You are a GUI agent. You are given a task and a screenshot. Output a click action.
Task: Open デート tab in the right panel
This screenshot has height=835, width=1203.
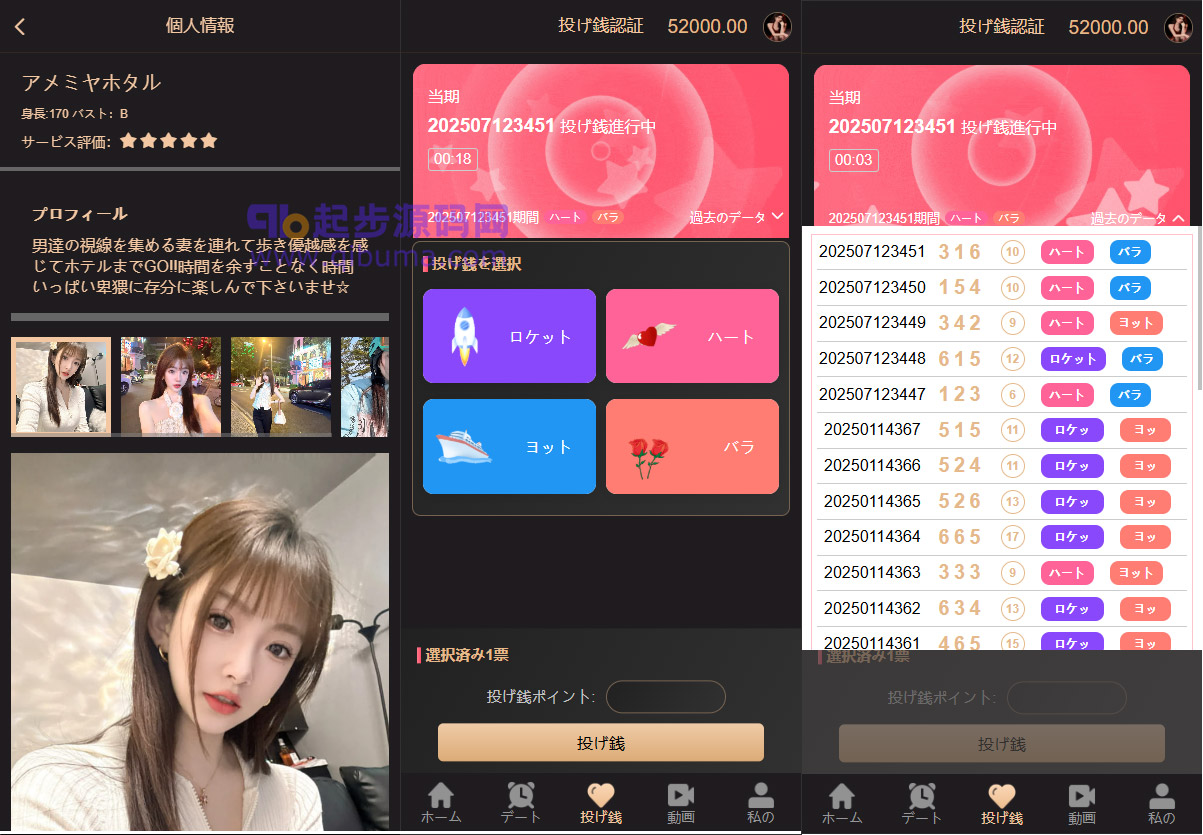pos(922,803)
